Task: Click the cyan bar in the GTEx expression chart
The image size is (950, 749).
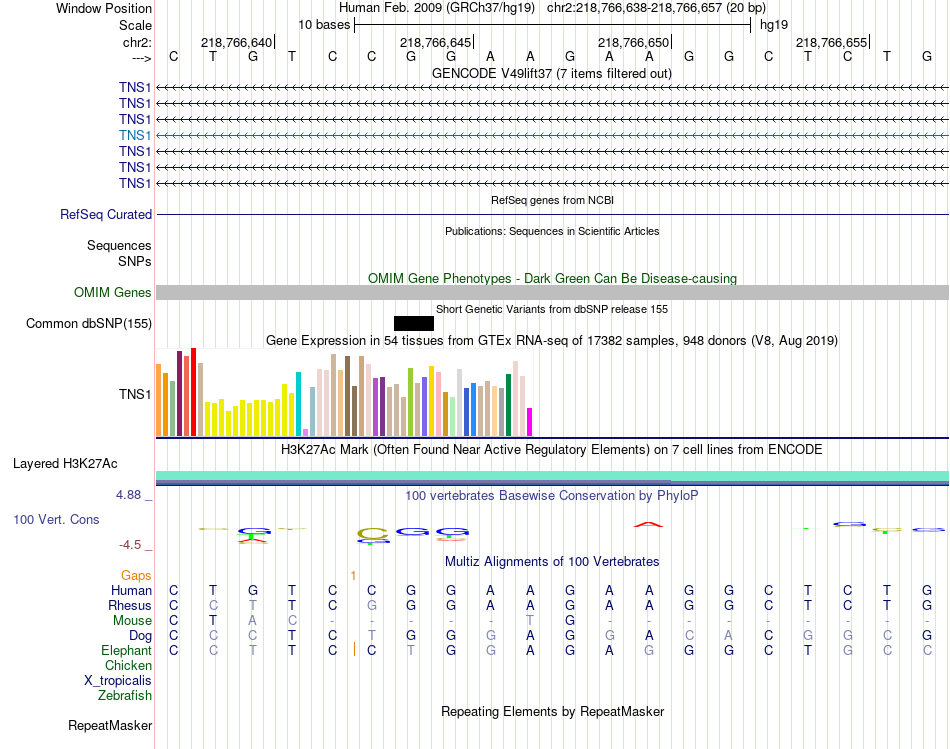Action: tap(298, 403)
